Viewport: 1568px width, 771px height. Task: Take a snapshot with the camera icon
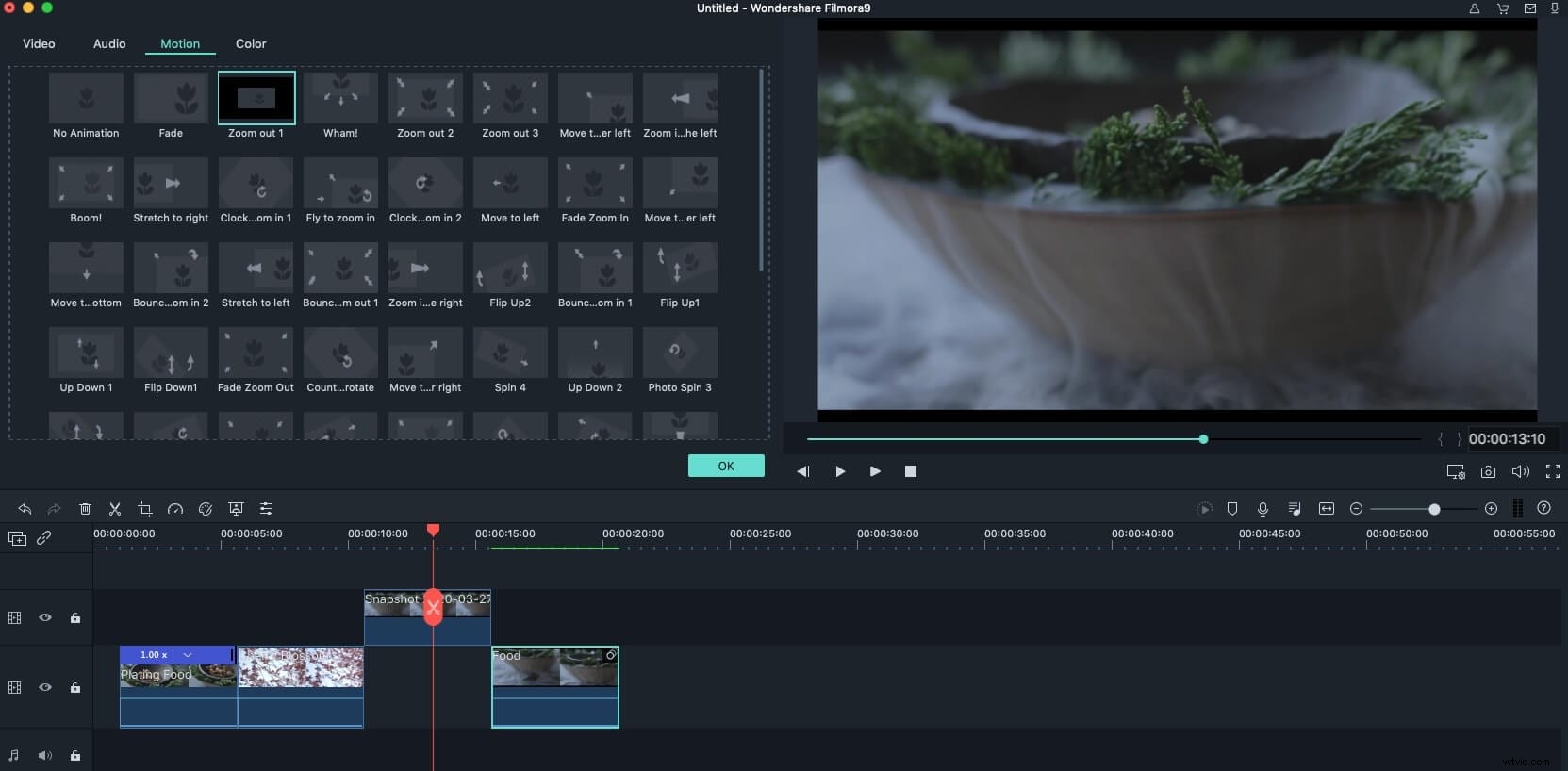point(1488,471)
